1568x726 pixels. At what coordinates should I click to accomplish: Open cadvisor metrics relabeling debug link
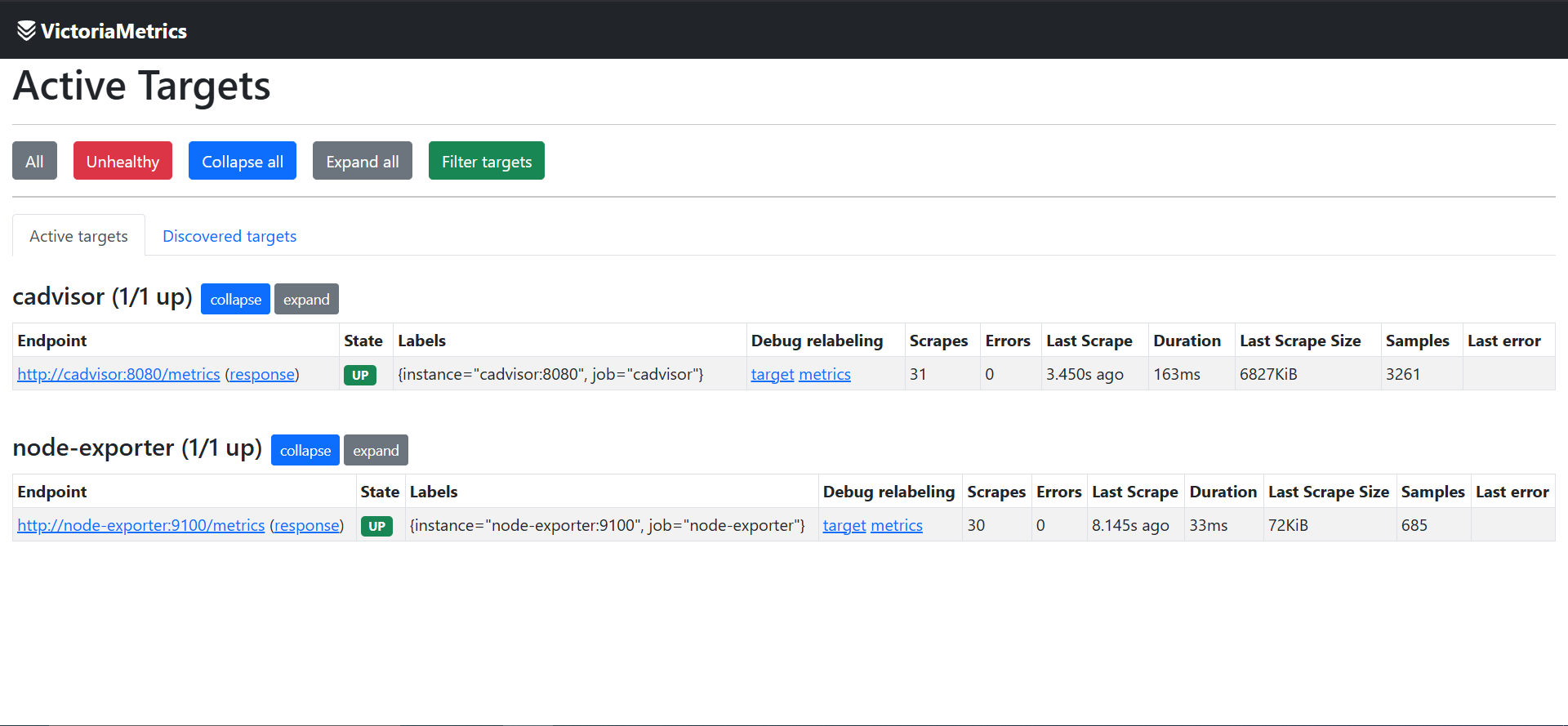(825, 374)
